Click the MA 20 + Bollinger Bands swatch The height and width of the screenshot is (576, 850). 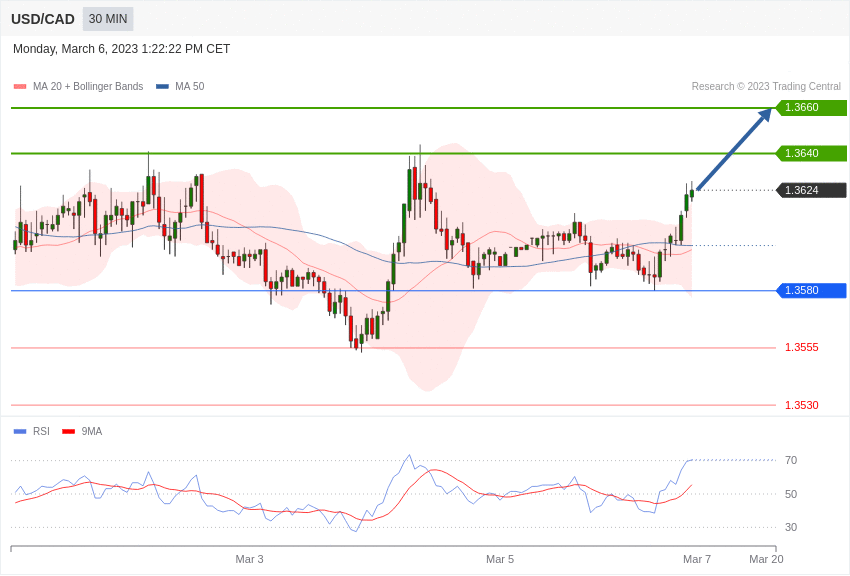click(20, 86)
